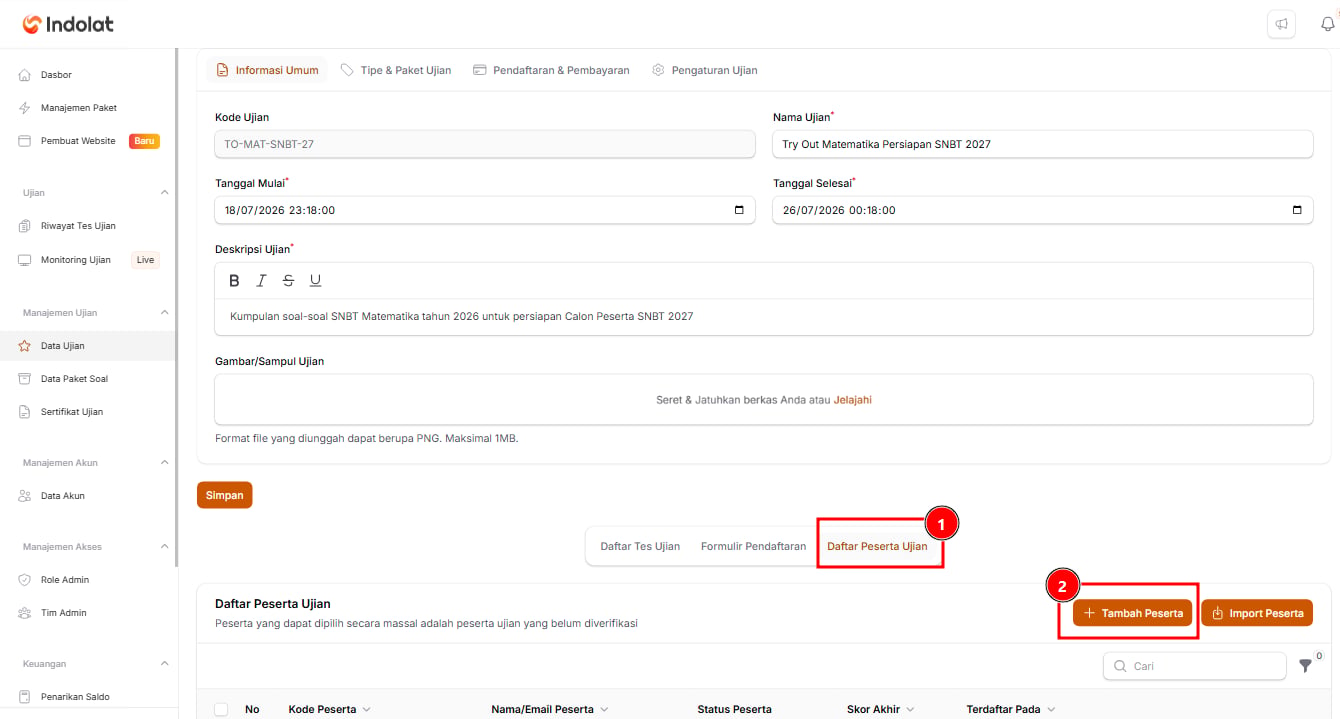Click the Sertifikat Ujian document icon

pos(25,412)
